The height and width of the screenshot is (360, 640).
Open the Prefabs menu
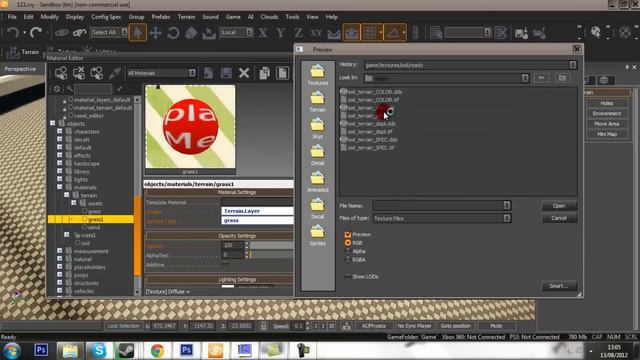click(161, 17)
